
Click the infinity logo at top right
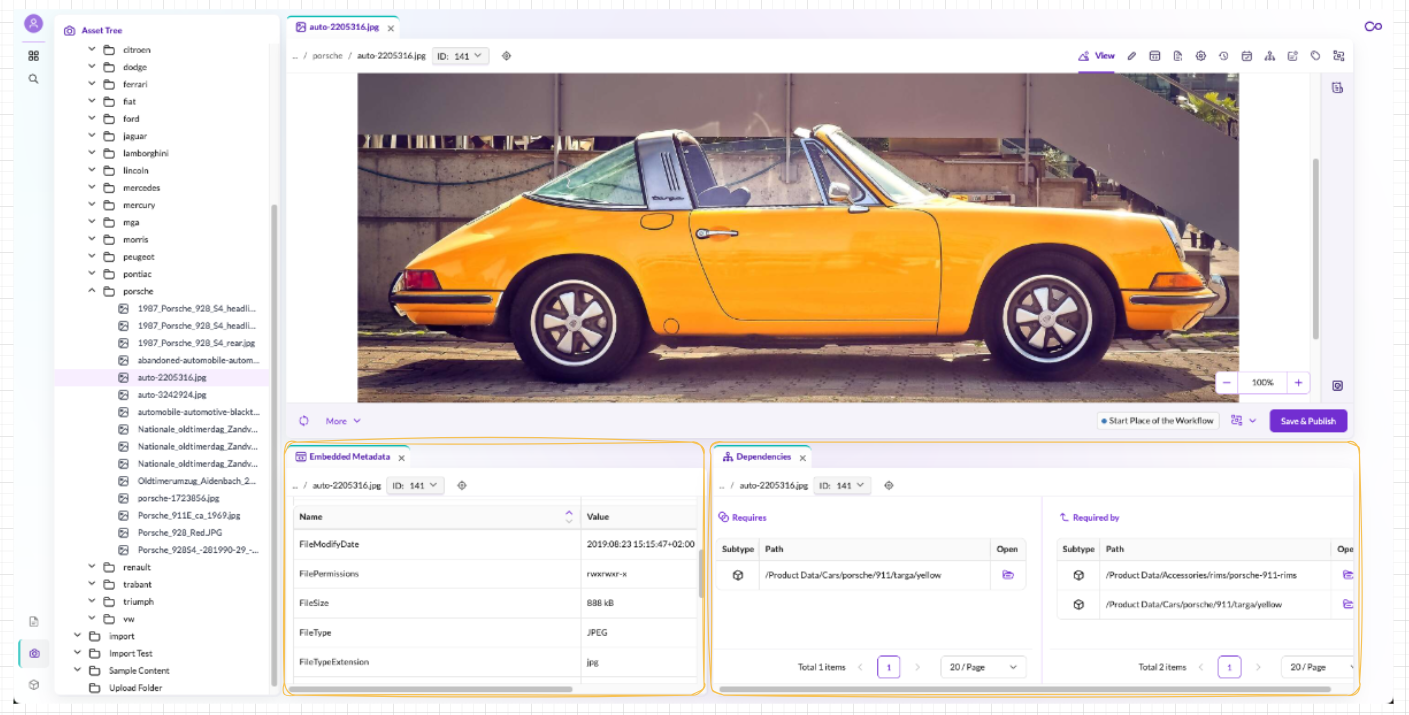(x=1373, y=27)
